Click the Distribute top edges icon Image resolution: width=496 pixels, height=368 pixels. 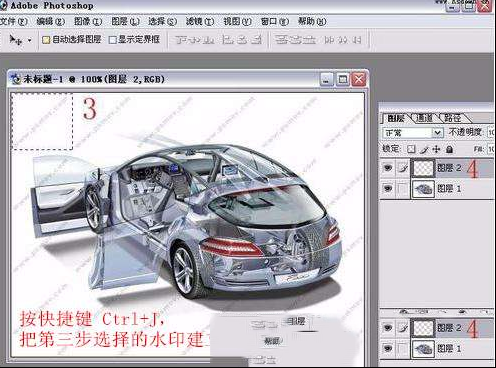[281, 40]
